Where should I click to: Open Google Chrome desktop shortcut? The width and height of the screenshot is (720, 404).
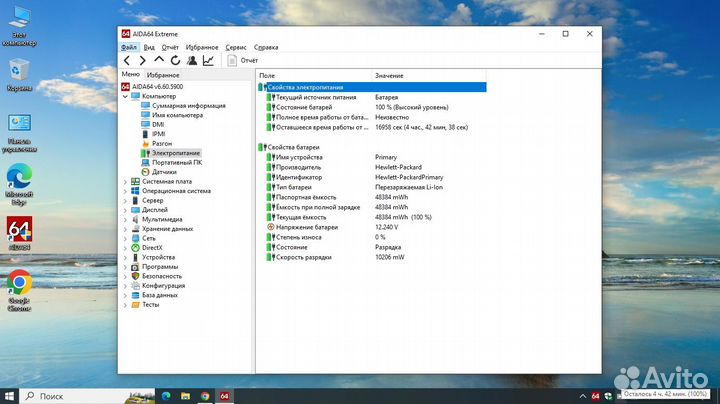pos(19,291)
